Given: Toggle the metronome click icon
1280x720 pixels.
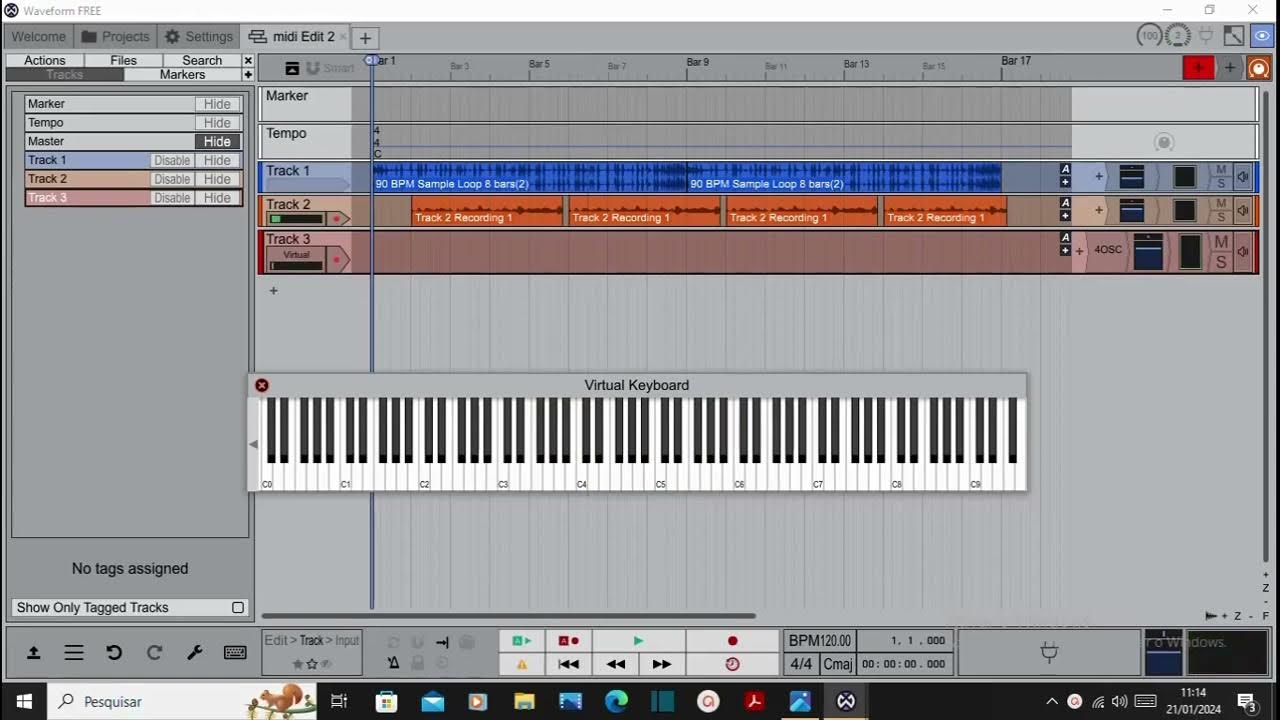Looking at the screenshot, I should (x=393, y=663).
